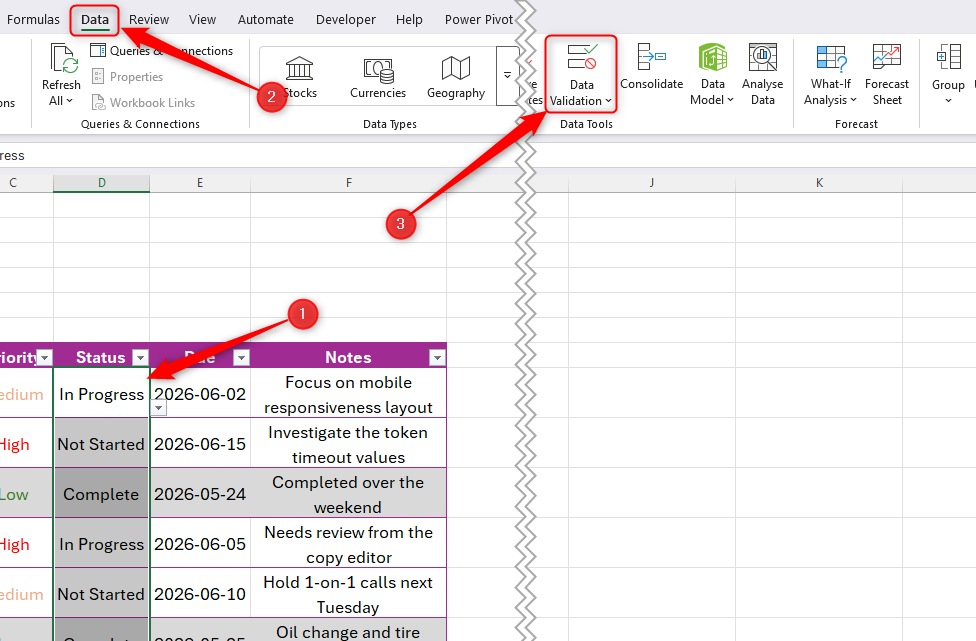Select column D header
The height and width of the screenshot is (641, 976).
(101, 183)
